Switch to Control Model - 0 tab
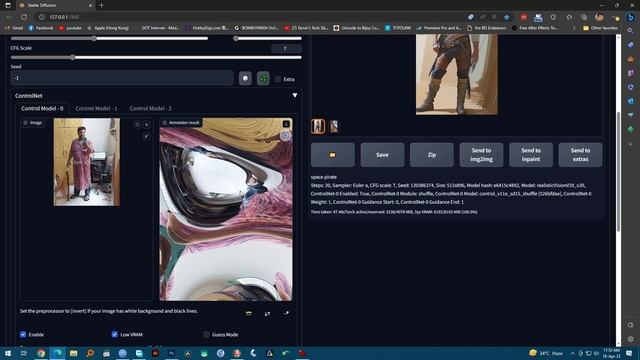This screenshot has height=360, width=640. [x=42, y=108]
